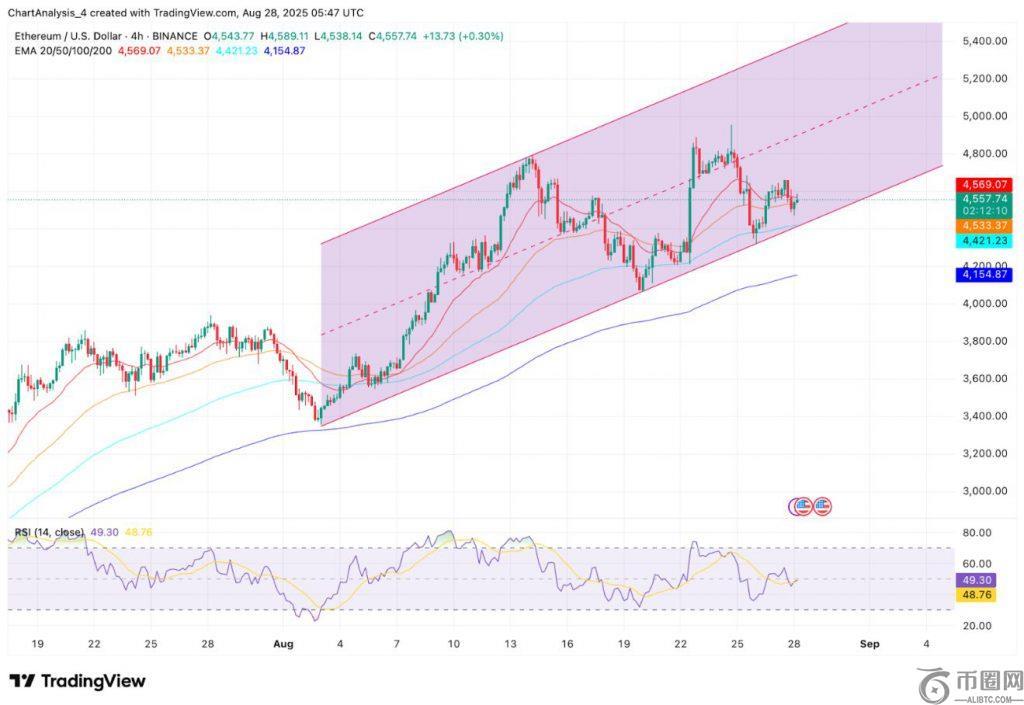
Task: Click the left US flag event icon
Action: pyautogui.click(x=801, y=506)
